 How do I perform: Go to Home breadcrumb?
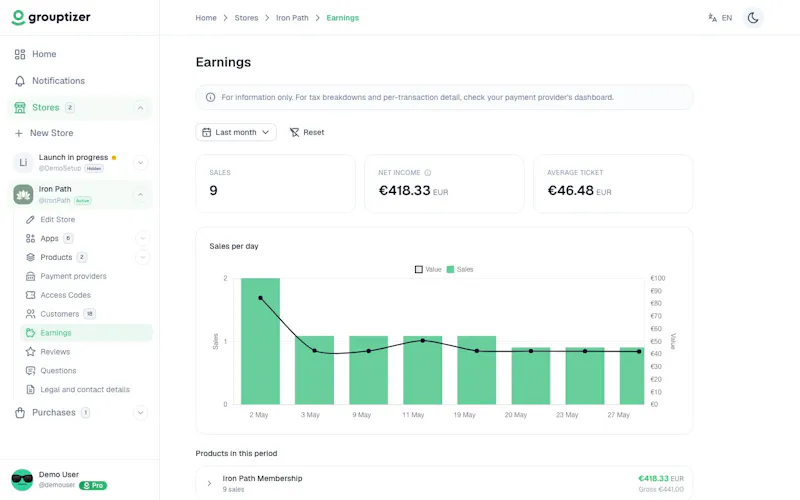click(x=206, y=18)
